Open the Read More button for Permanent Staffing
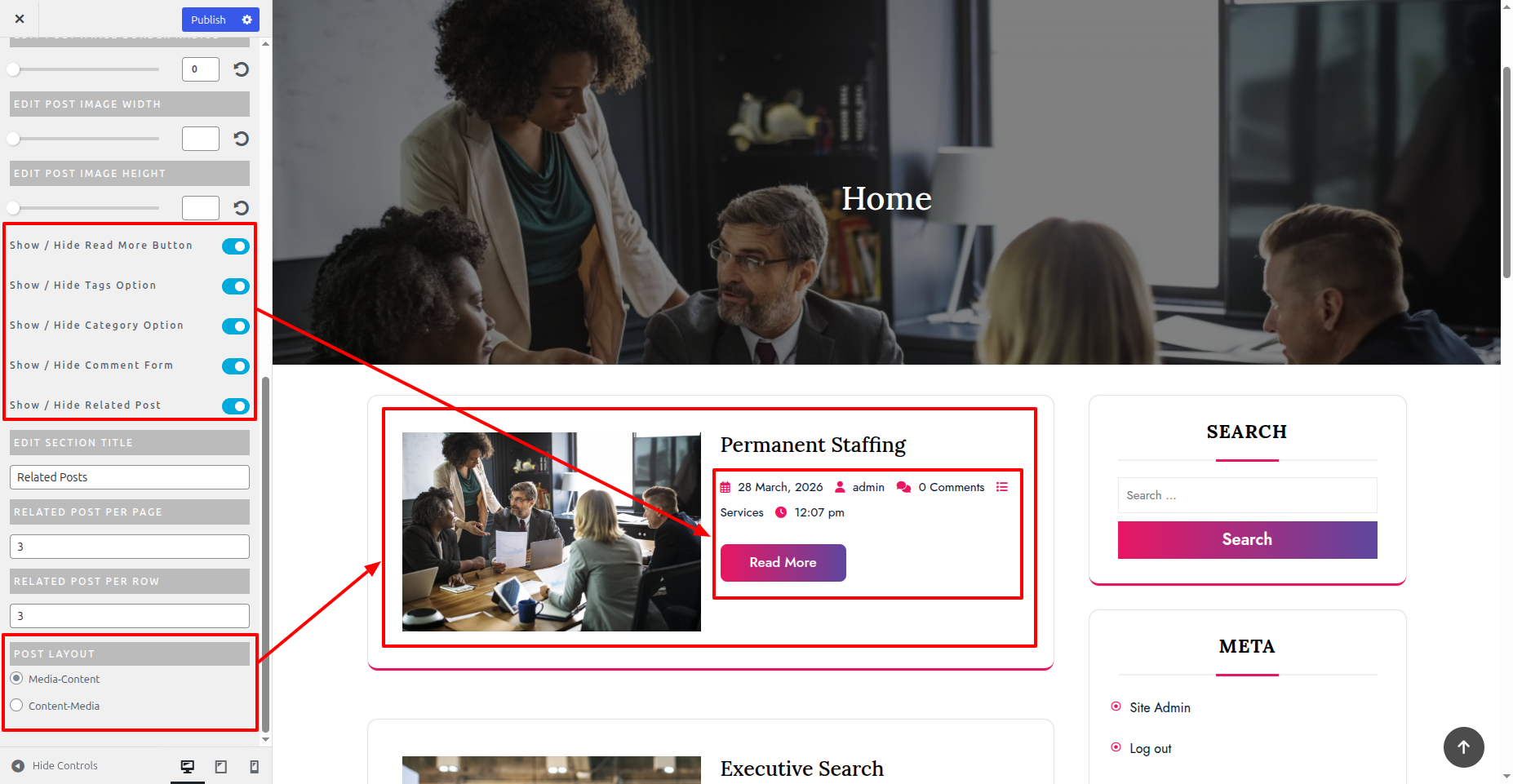 pos(783,563)
